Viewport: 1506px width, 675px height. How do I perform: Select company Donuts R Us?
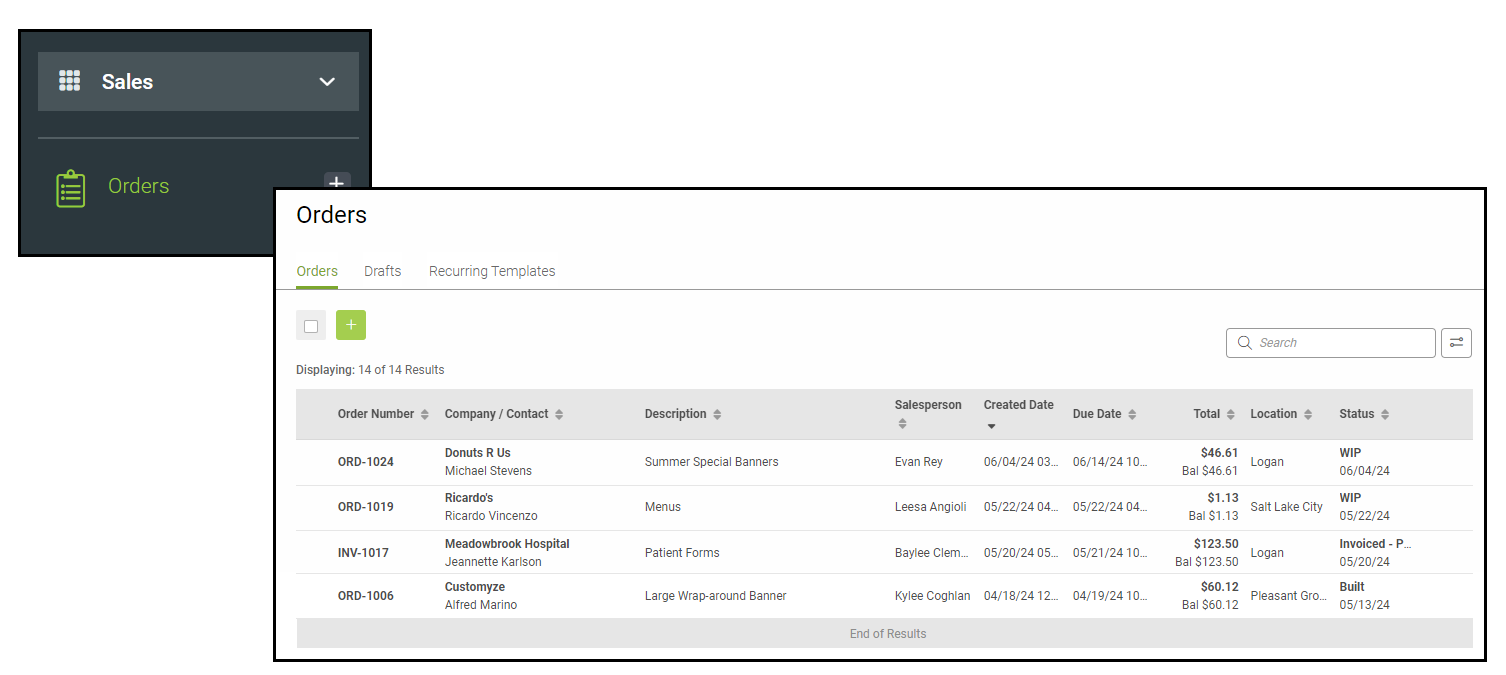pyautogui.click(x=478, y=453)
